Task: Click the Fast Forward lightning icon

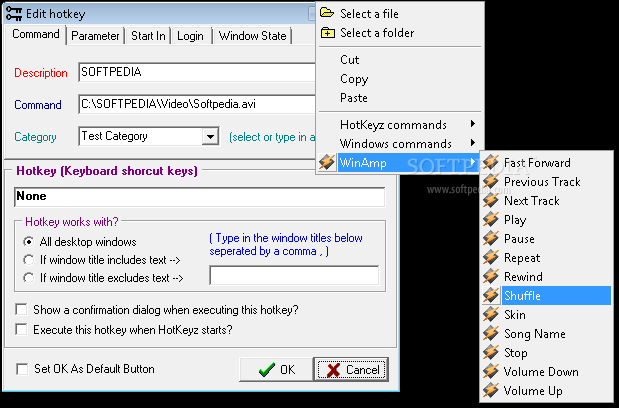Action: (491, 162)
